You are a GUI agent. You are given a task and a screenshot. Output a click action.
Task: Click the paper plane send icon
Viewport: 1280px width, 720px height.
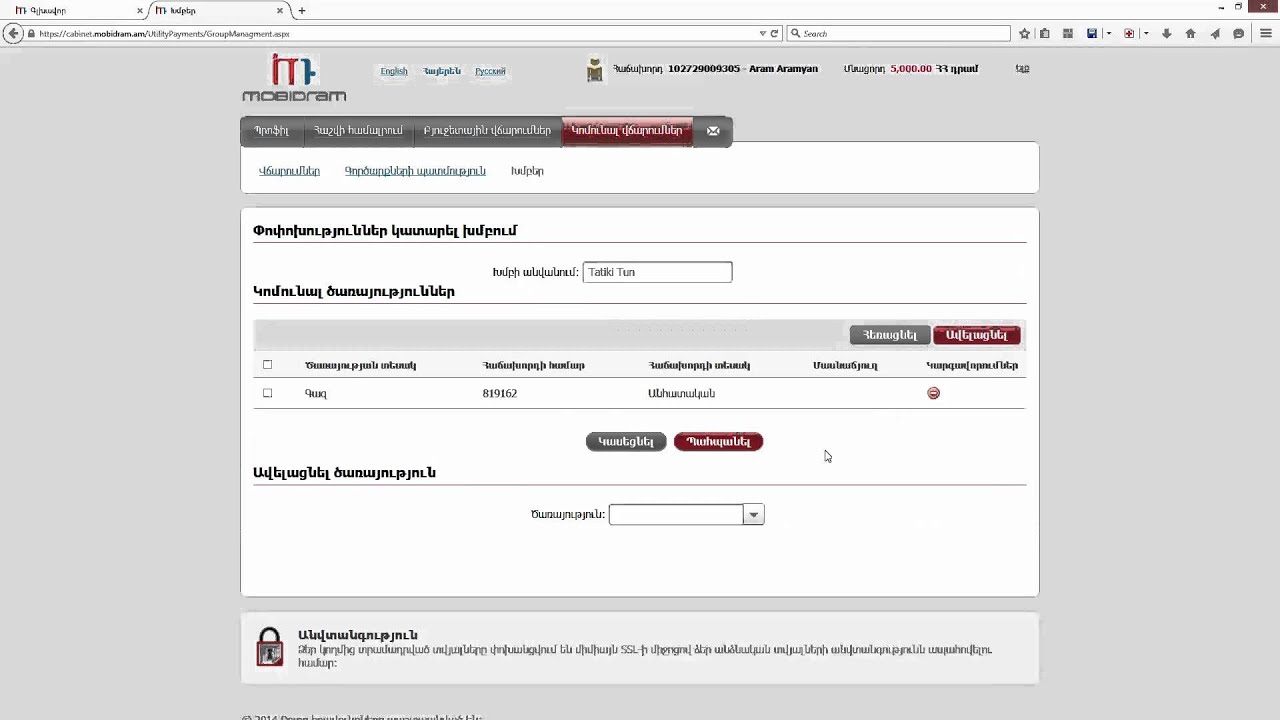coord(1215,33)
